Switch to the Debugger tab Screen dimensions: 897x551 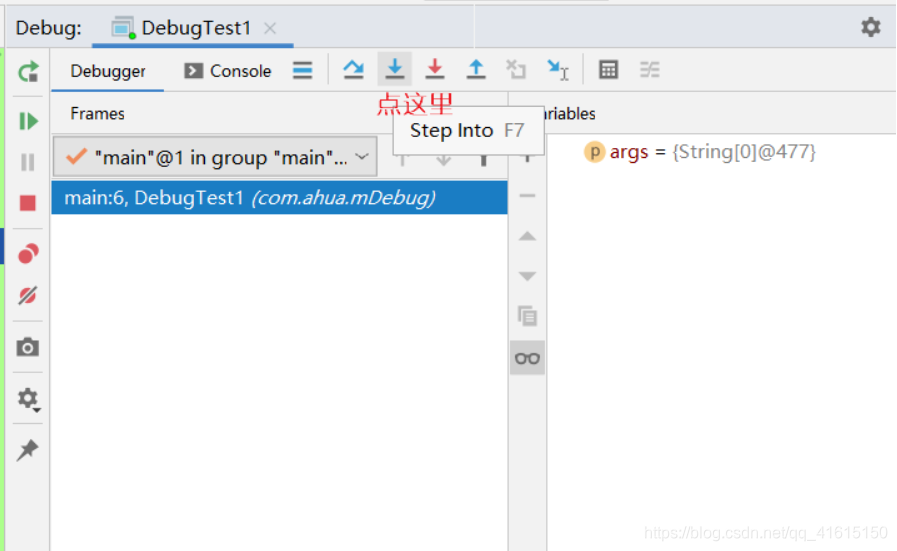(x=108, y=71)
